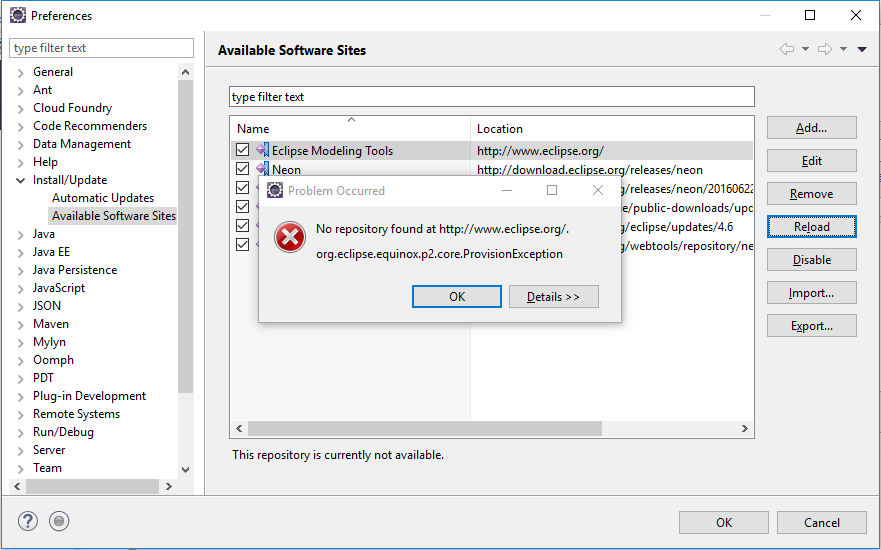This screenshot has width=881, height=550.
Task: Expand the Cloud Foundry tree node
Action: click(21, 108)
